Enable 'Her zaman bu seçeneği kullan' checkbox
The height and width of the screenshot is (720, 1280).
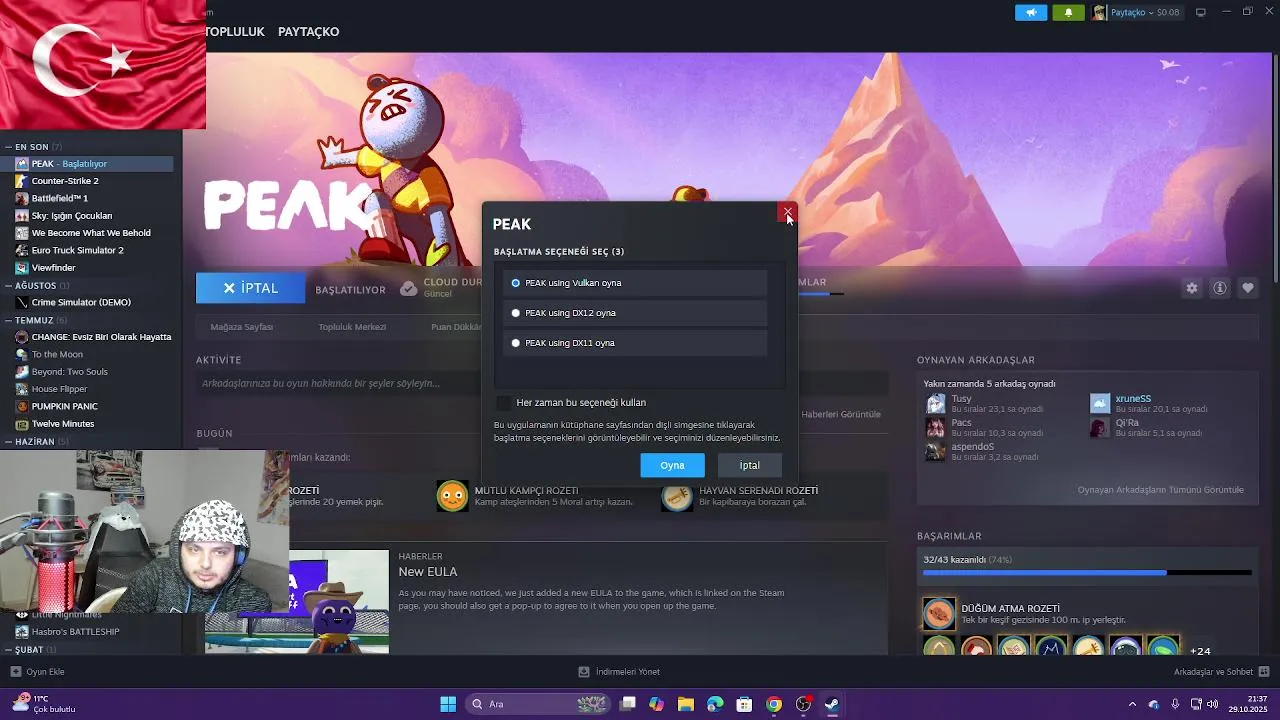click(503, 402)
